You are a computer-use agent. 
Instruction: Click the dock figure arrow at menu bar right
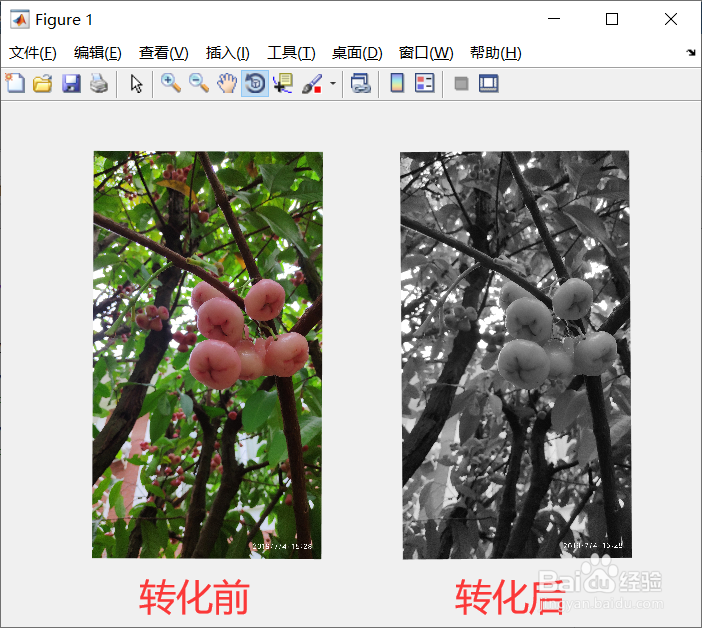pos(691,52)
